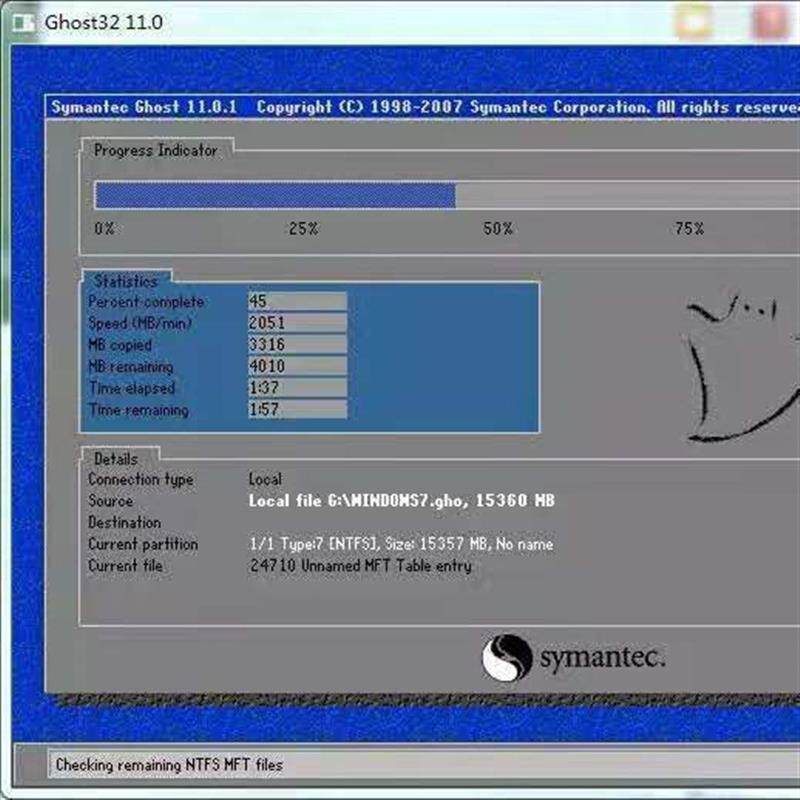This screenshot has width=800, height=800.
Task: Click the Symantec yin-yang logo
Action: tap(507, 658)
